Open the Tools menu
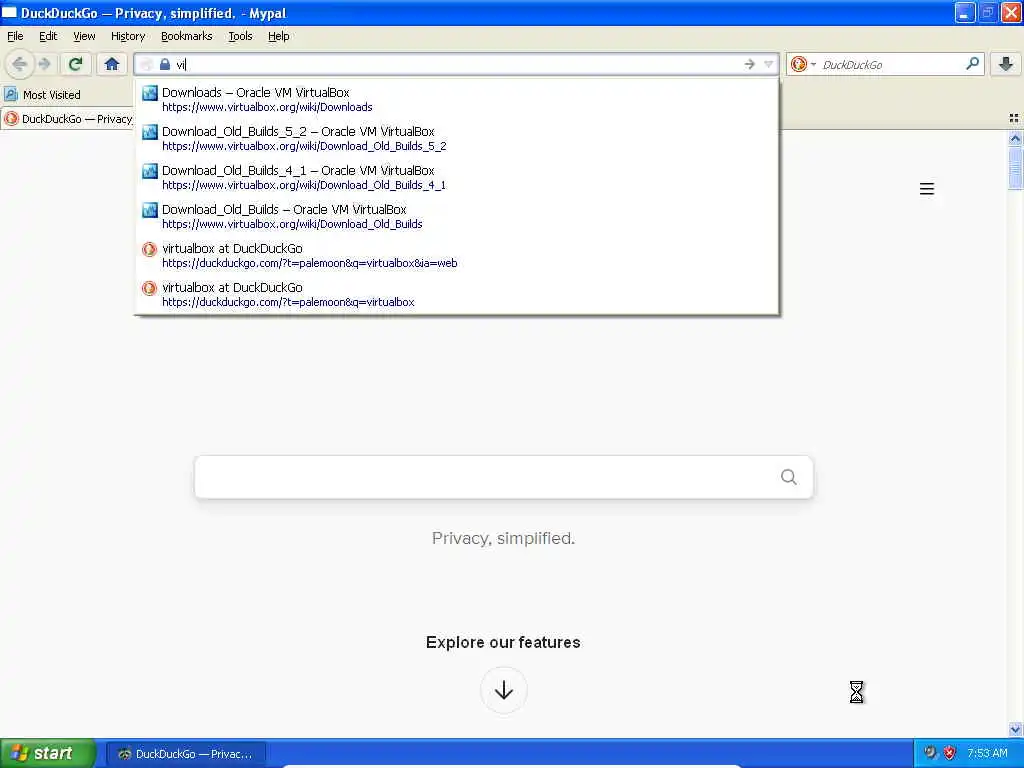This screenshot has height=768, width=1024. tap(240, 36)
